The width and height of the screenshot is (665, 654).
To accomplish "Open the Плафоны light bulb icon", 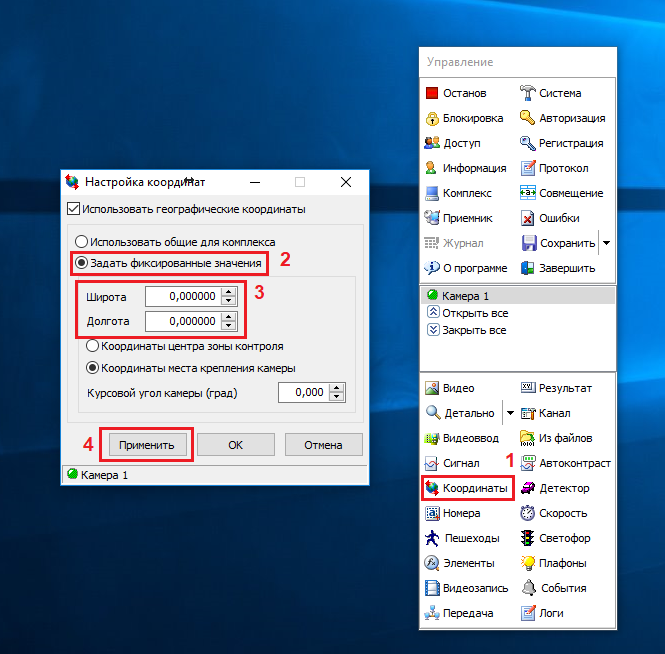I will pyautogui.click(x=528, y=563).
